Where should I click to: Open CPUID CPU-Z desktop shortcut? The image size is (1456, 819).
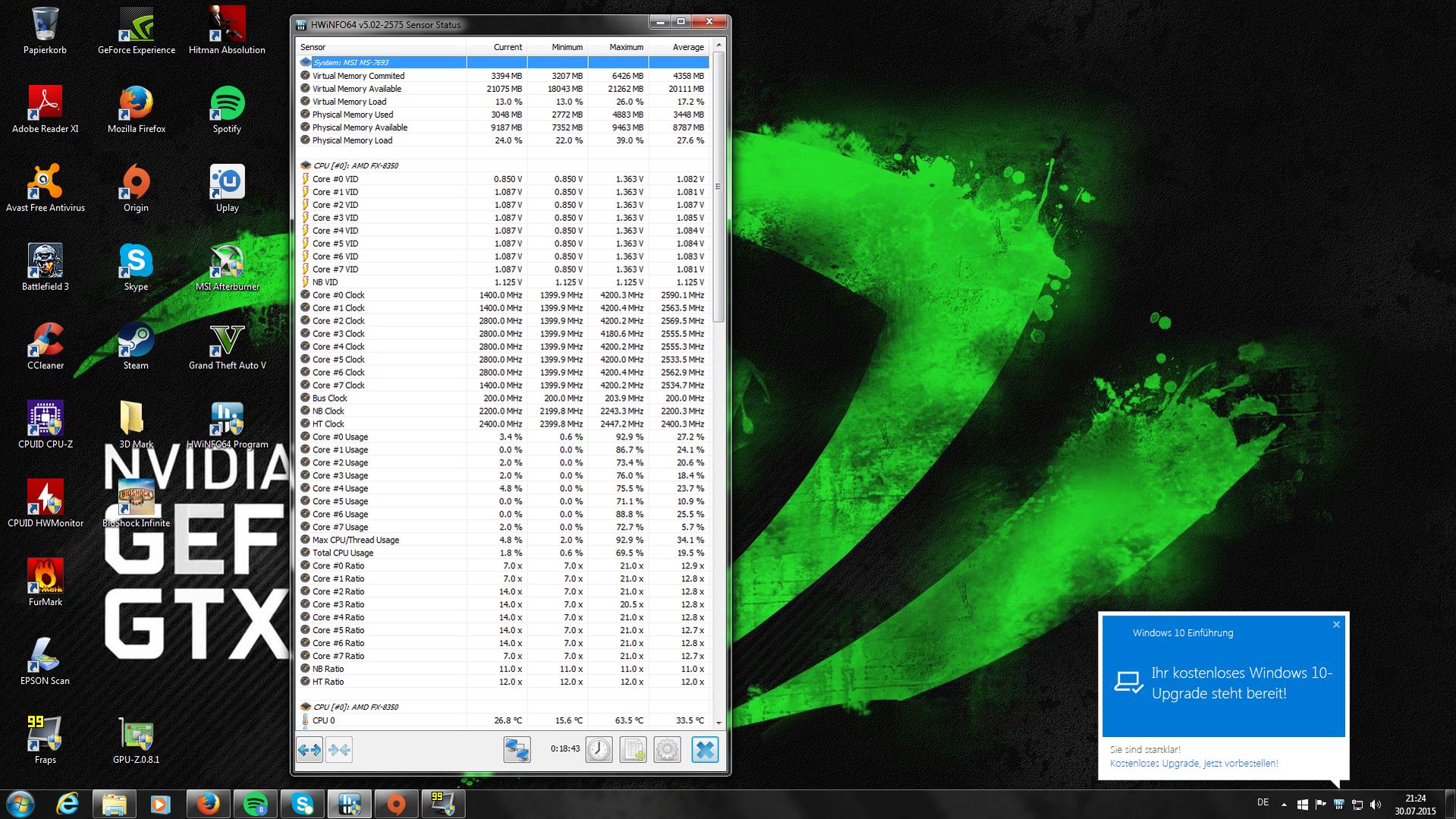(x=45, y=426)
